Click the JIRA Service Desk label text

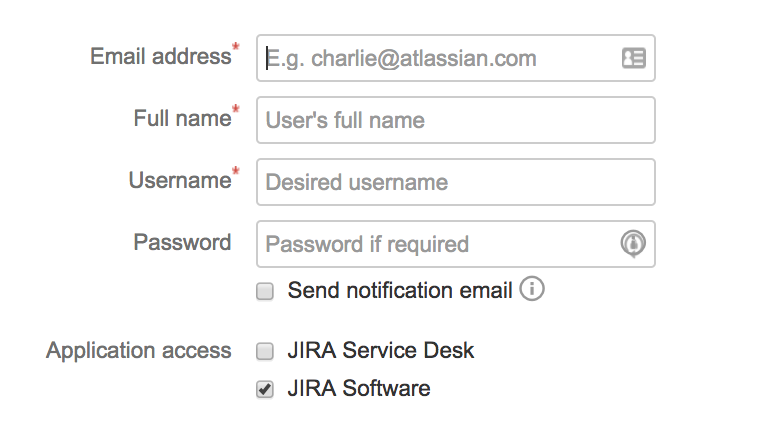pos(381,351)
